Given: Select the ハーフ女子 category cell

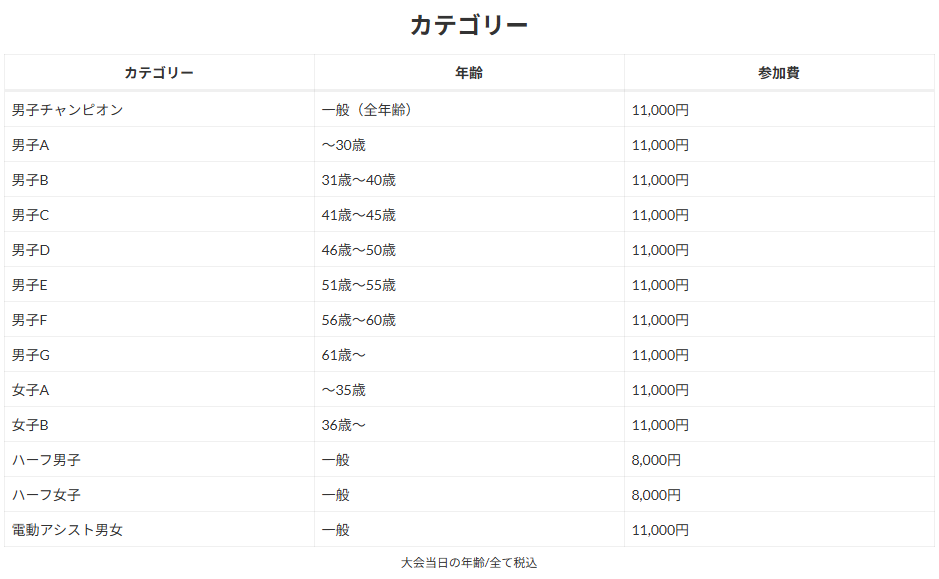Looking at the screenshot, I should [x=46, y=495].
